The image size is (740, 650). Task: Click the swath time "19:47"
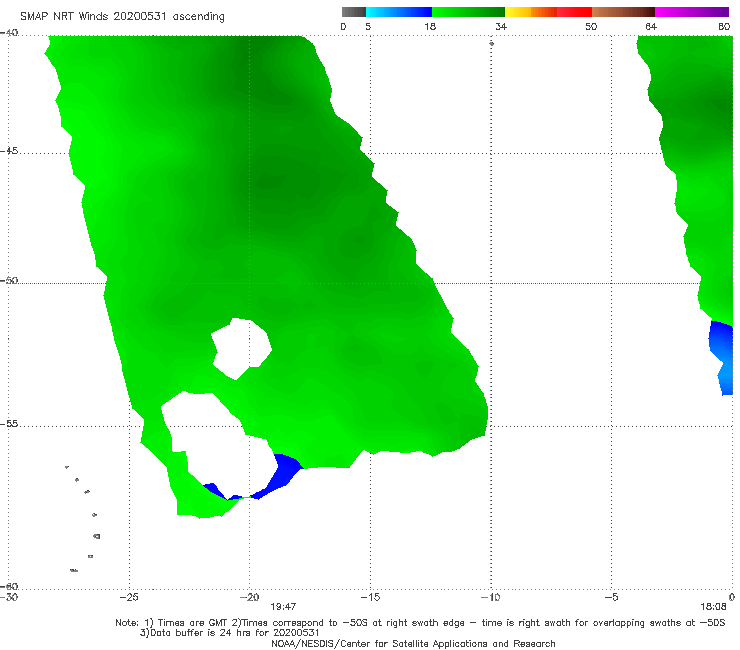(x=283, y=607)
